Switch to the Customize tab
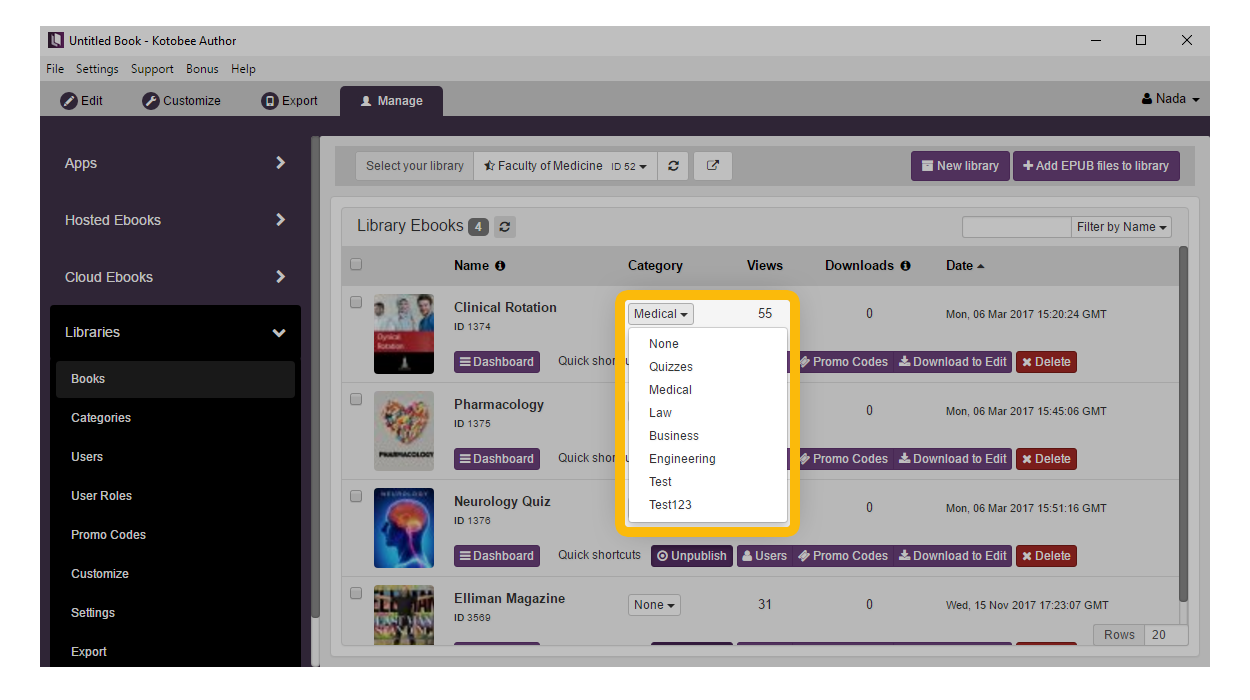The height and width of the screenshot is (700, 1250). pos(182,101)
